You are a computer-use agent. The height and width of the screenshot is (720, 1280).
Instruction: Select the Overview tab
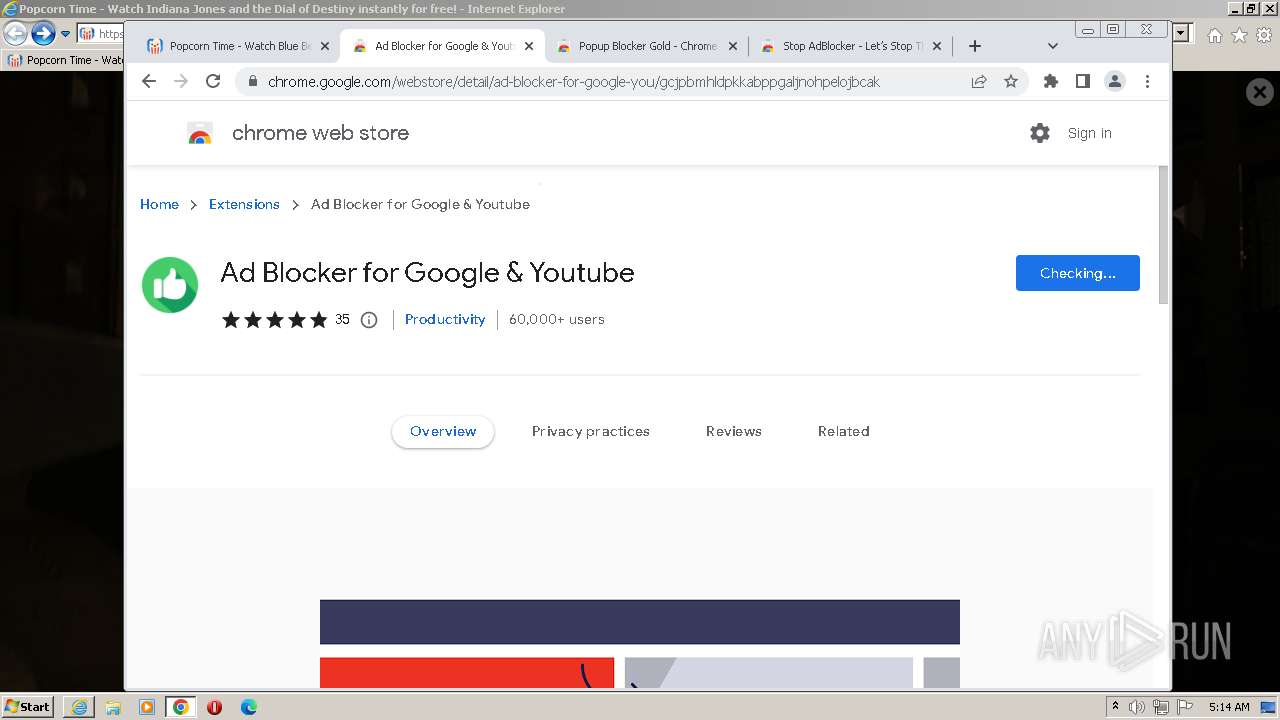click(443, 431)
